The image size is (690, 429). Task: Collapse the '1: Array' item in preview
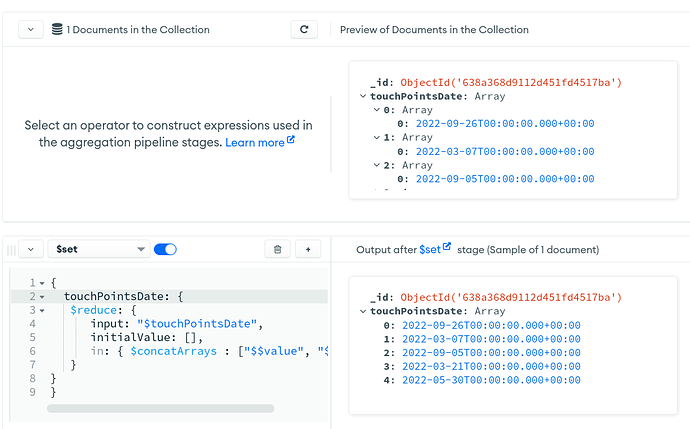(x=377, y=138)
